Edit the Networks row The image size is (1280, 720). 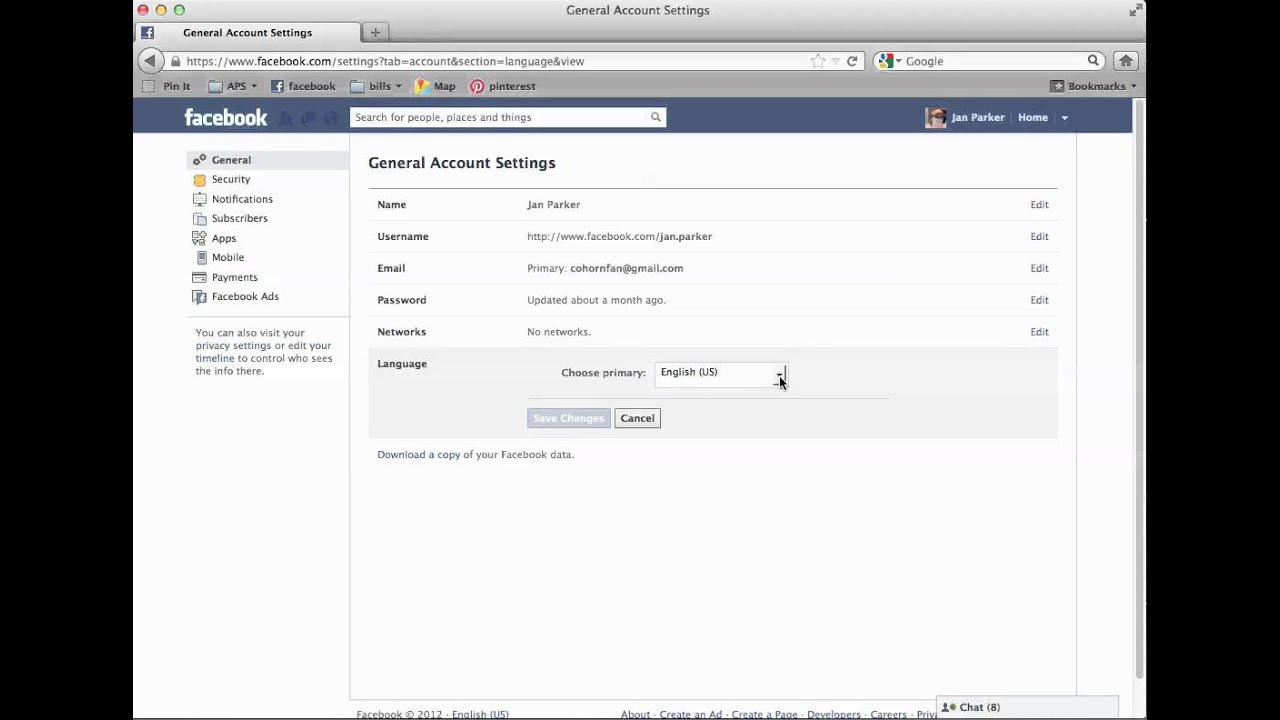pos(1039,332)
